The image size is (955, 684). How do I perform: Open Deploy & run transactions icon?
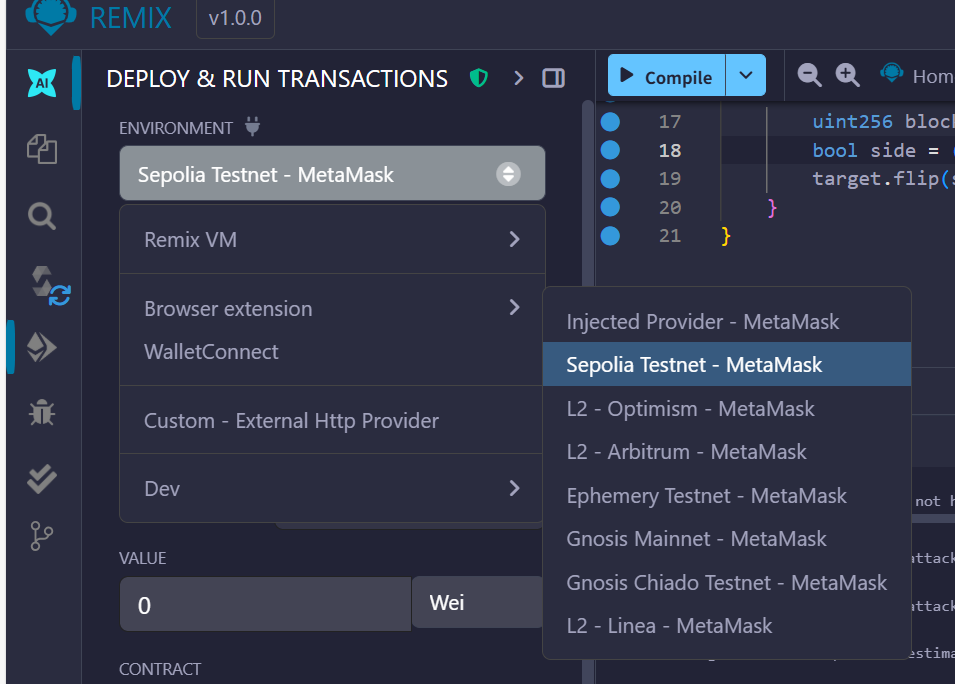tap(42, 347)
